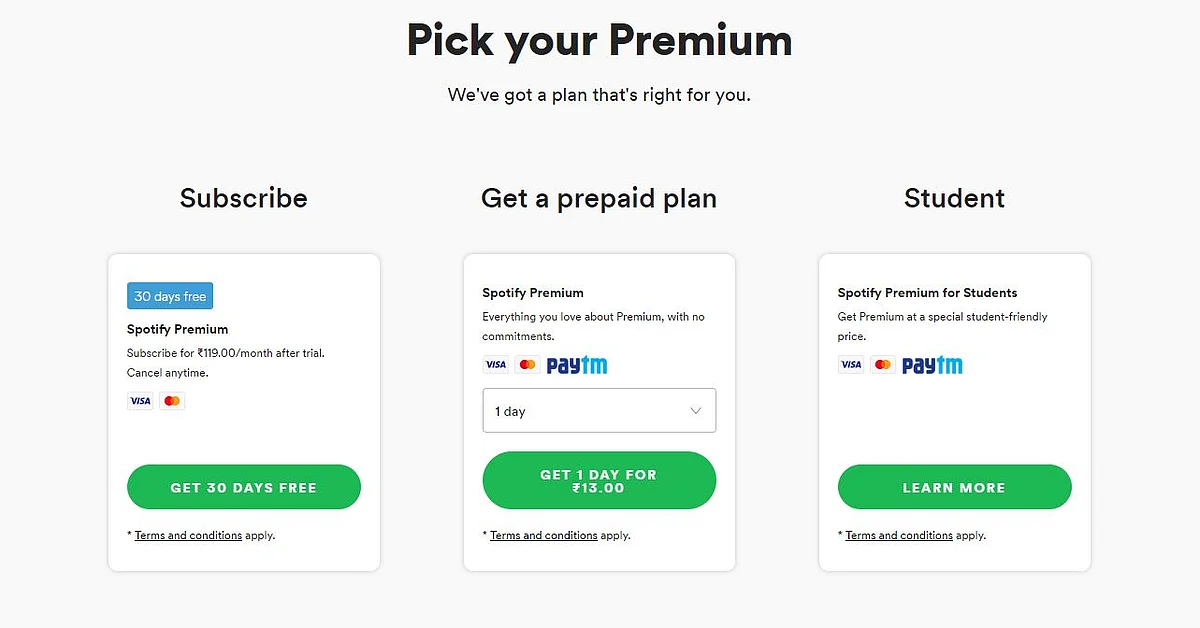Click the Visa icon in the Subscribe card
This screenshot has width=1200, height=628.
coord(140,401)
